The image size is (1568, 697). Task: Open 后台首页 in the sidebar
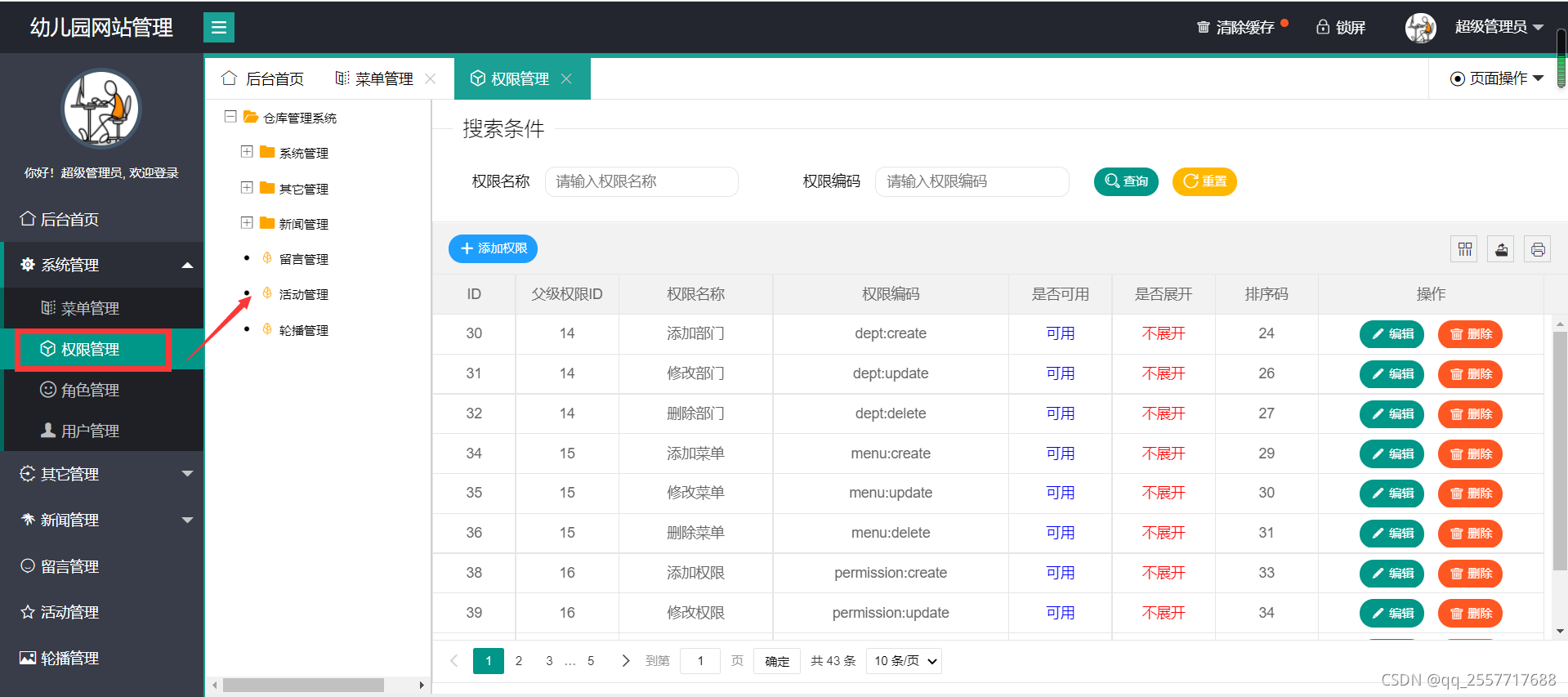click(102, 219)
